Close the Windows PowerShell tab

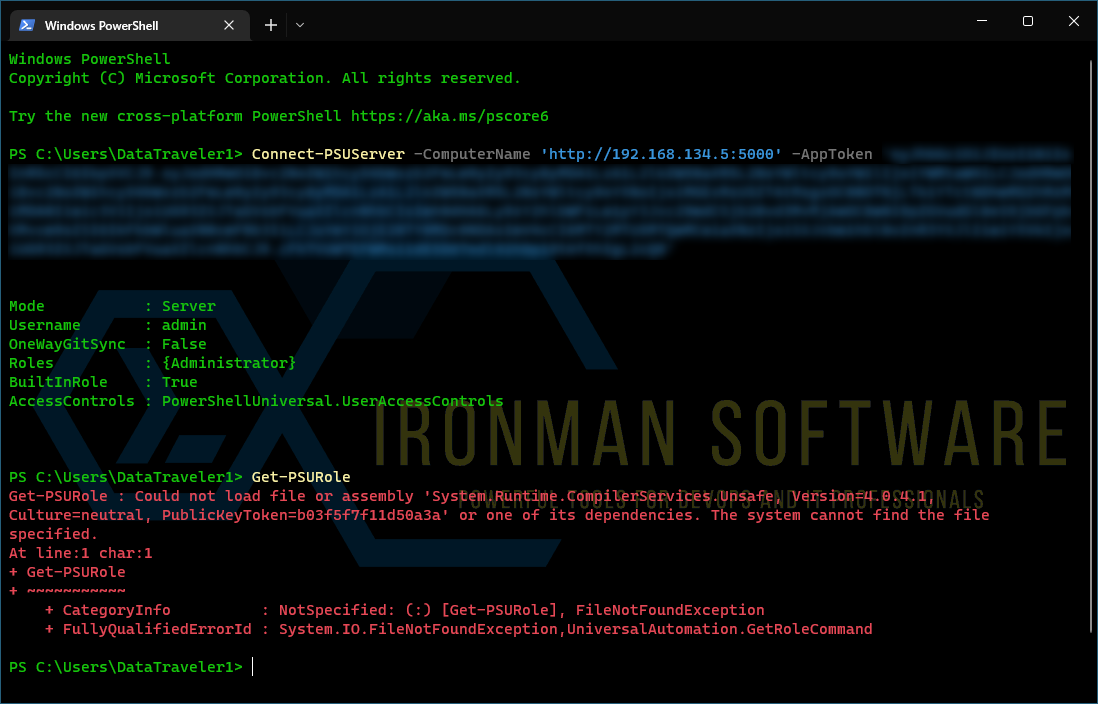pos(229,25)
